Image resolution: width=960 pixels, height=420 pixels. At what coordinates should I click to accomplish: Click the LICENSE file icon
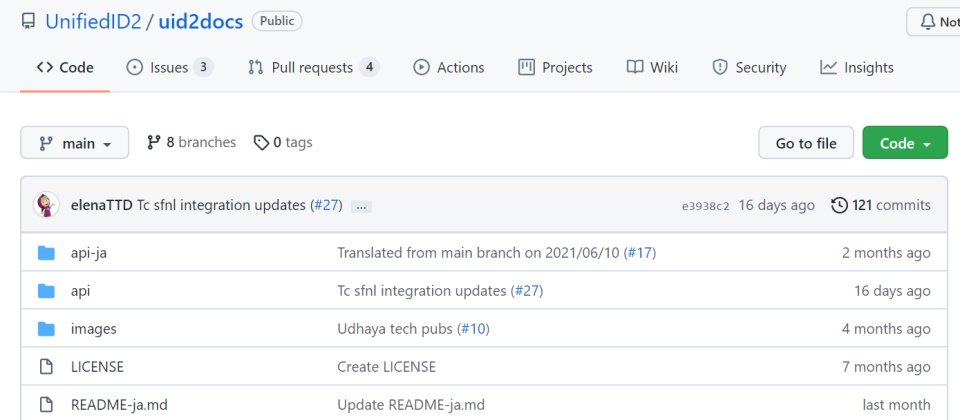pos(47,367)
